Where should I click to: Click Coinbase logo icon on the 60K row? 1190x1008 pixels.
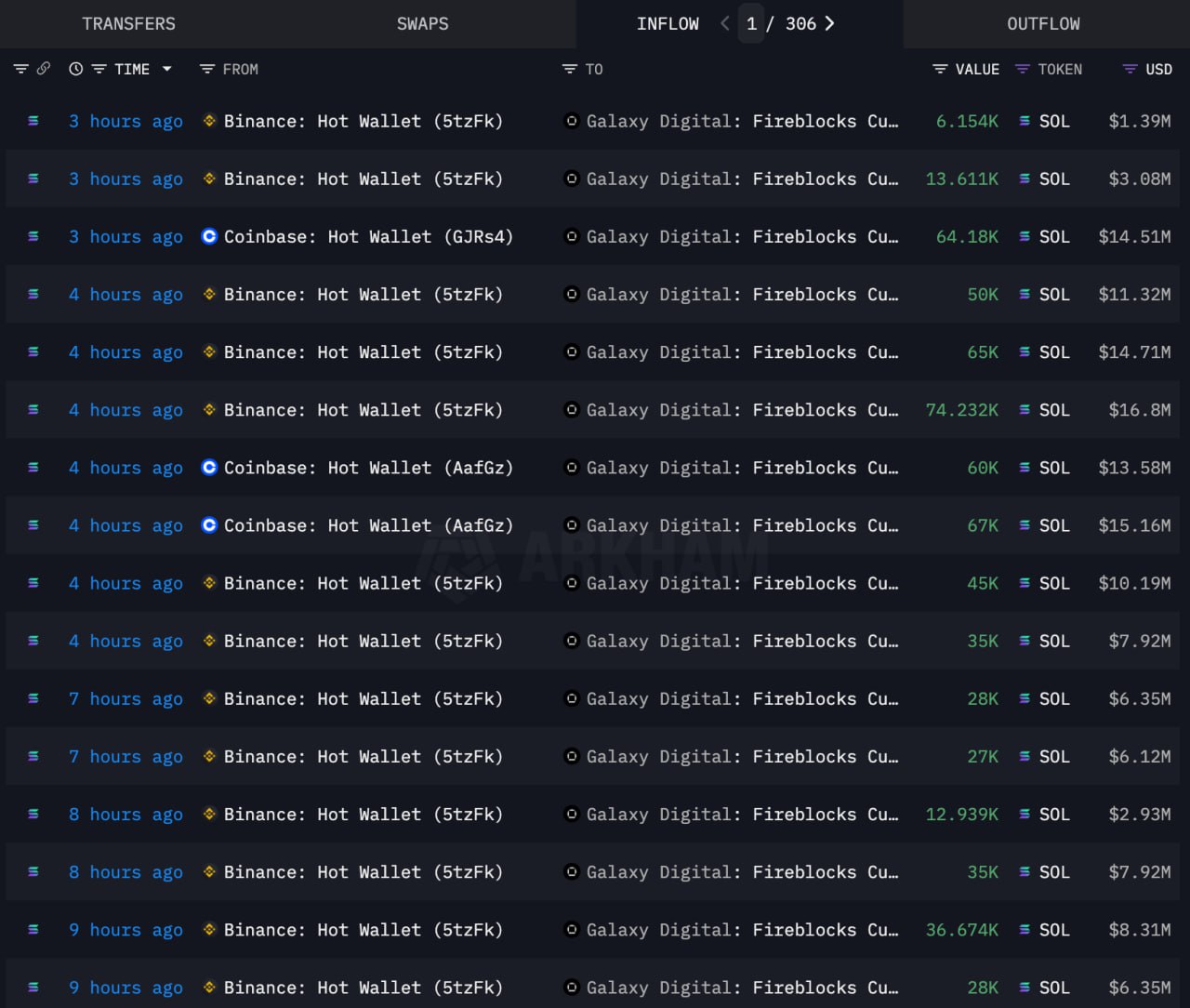[x=209, y=468]
